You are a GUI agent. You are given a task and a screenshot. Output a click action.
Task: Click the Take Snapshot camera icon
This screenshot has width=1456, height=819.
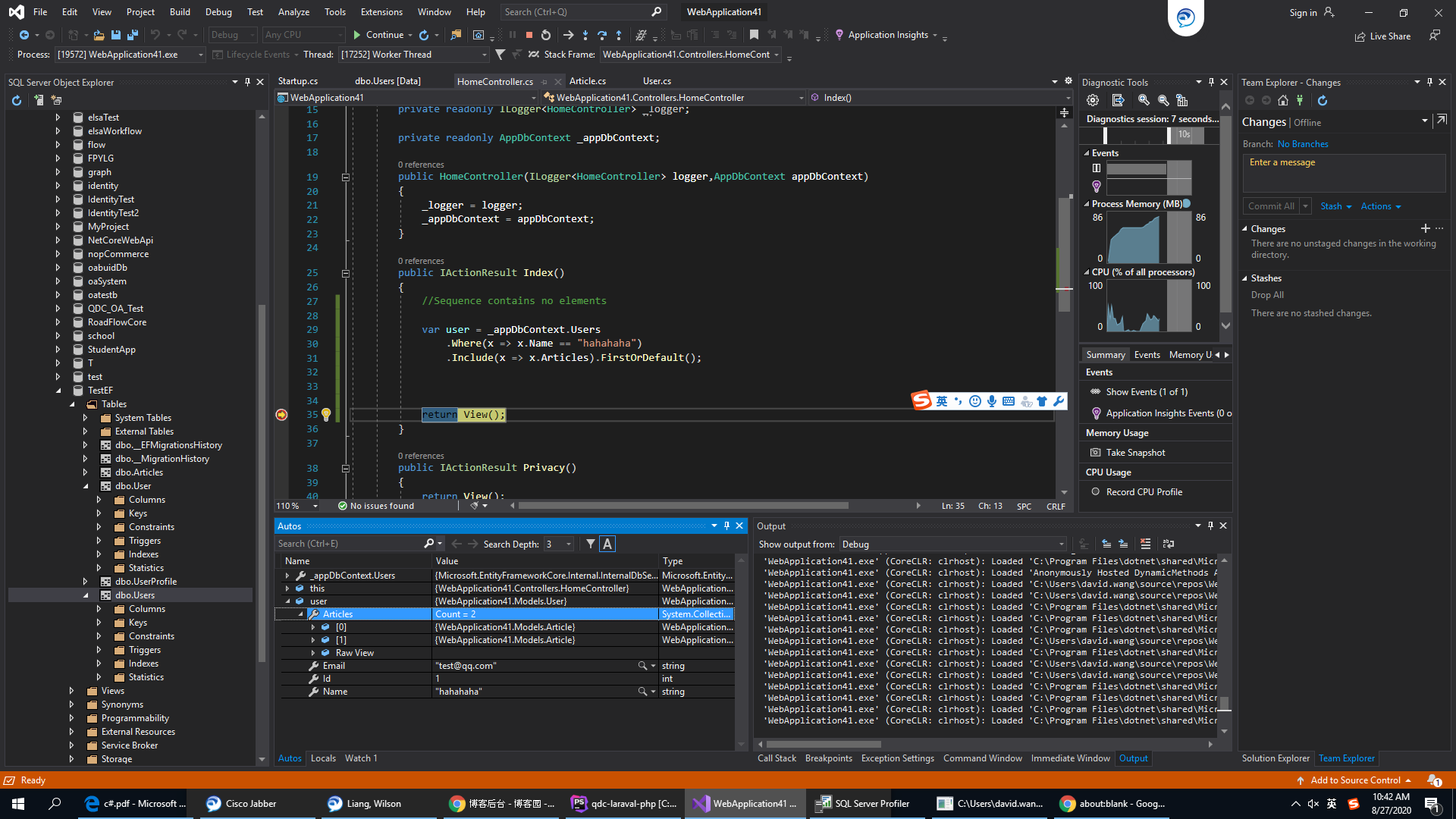coord(1095,453)
